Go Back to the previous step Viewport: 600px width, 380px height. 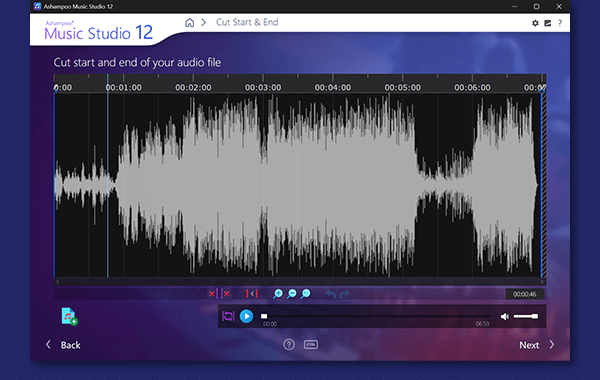point(71,345)
